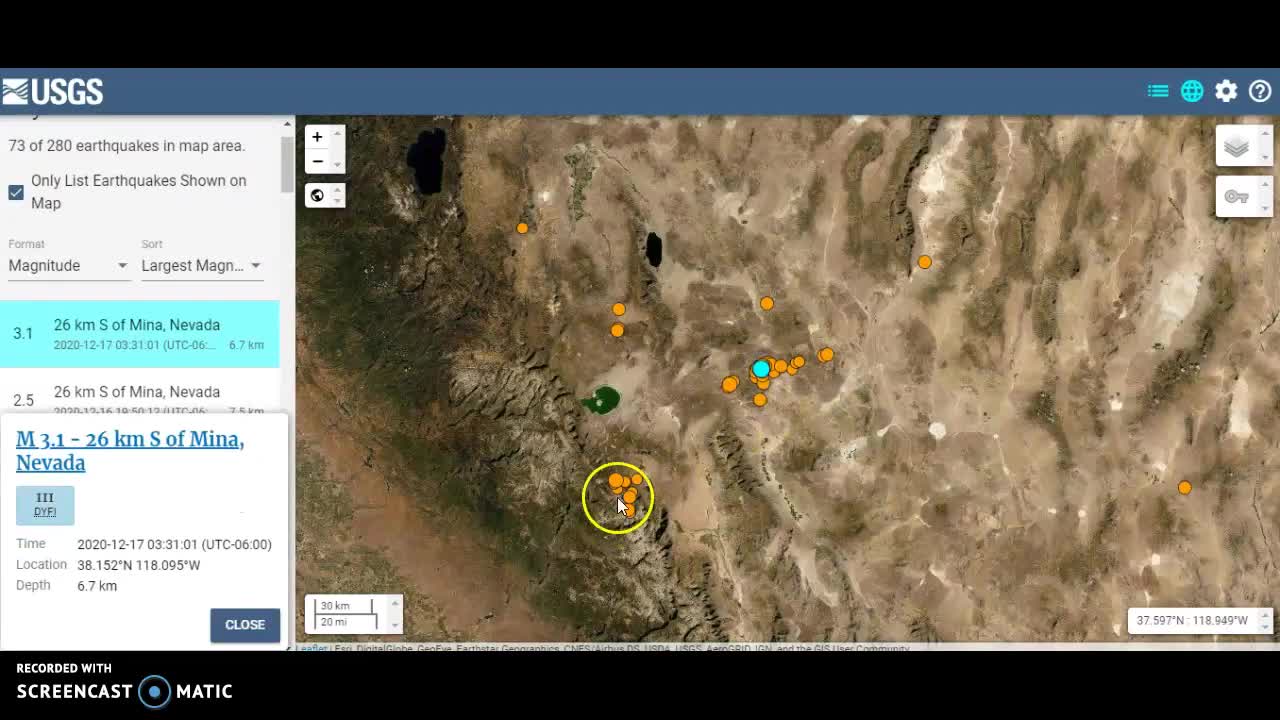Image resolution: width=1280 pixels, height=720 pixels.
Task: Open the help question mark icon
Action: click(1260, 91)
